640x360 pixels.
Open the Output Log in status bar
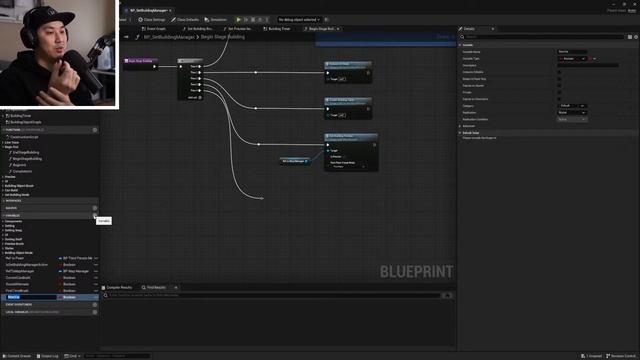[x=48, y=356]
